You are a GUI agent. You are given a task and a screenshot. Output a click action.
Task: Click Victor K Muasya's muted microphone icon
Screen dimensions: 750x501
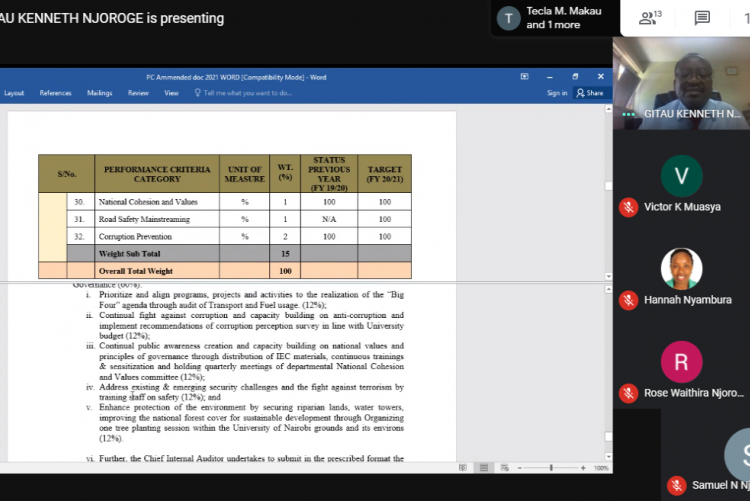tap(628, 207)
